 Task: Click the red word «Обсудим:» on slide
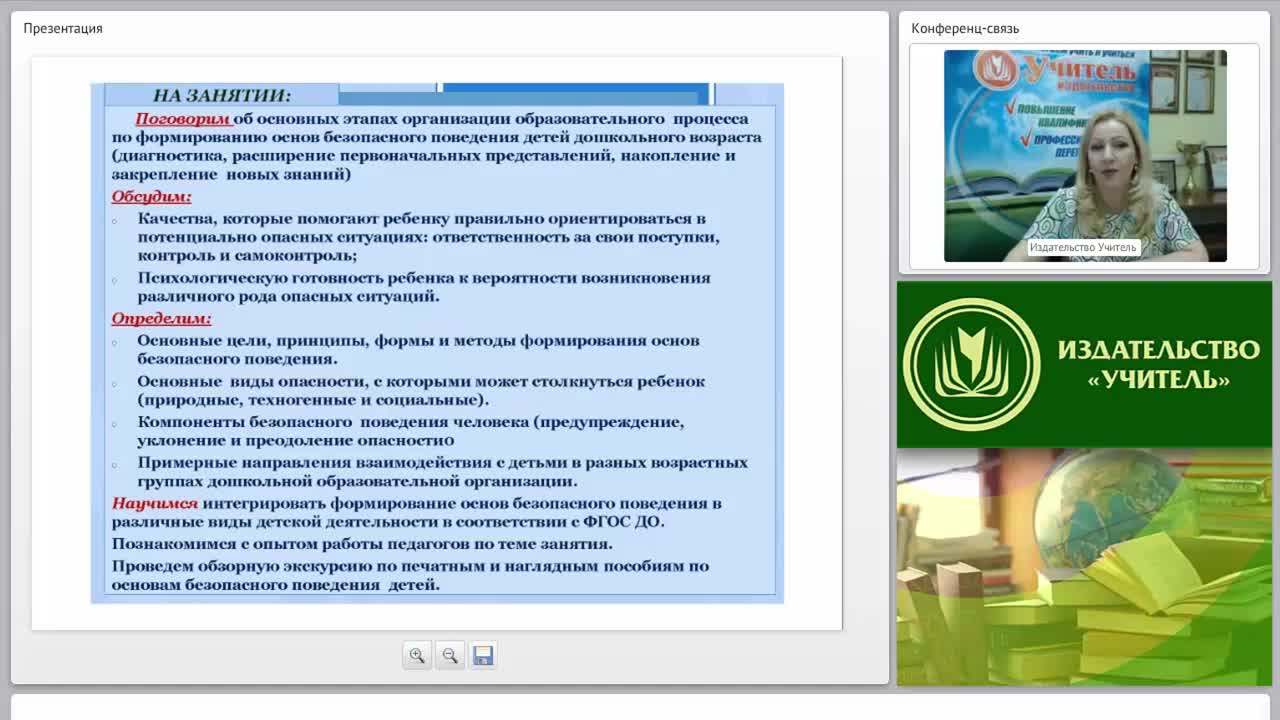[x=151, y=197]
